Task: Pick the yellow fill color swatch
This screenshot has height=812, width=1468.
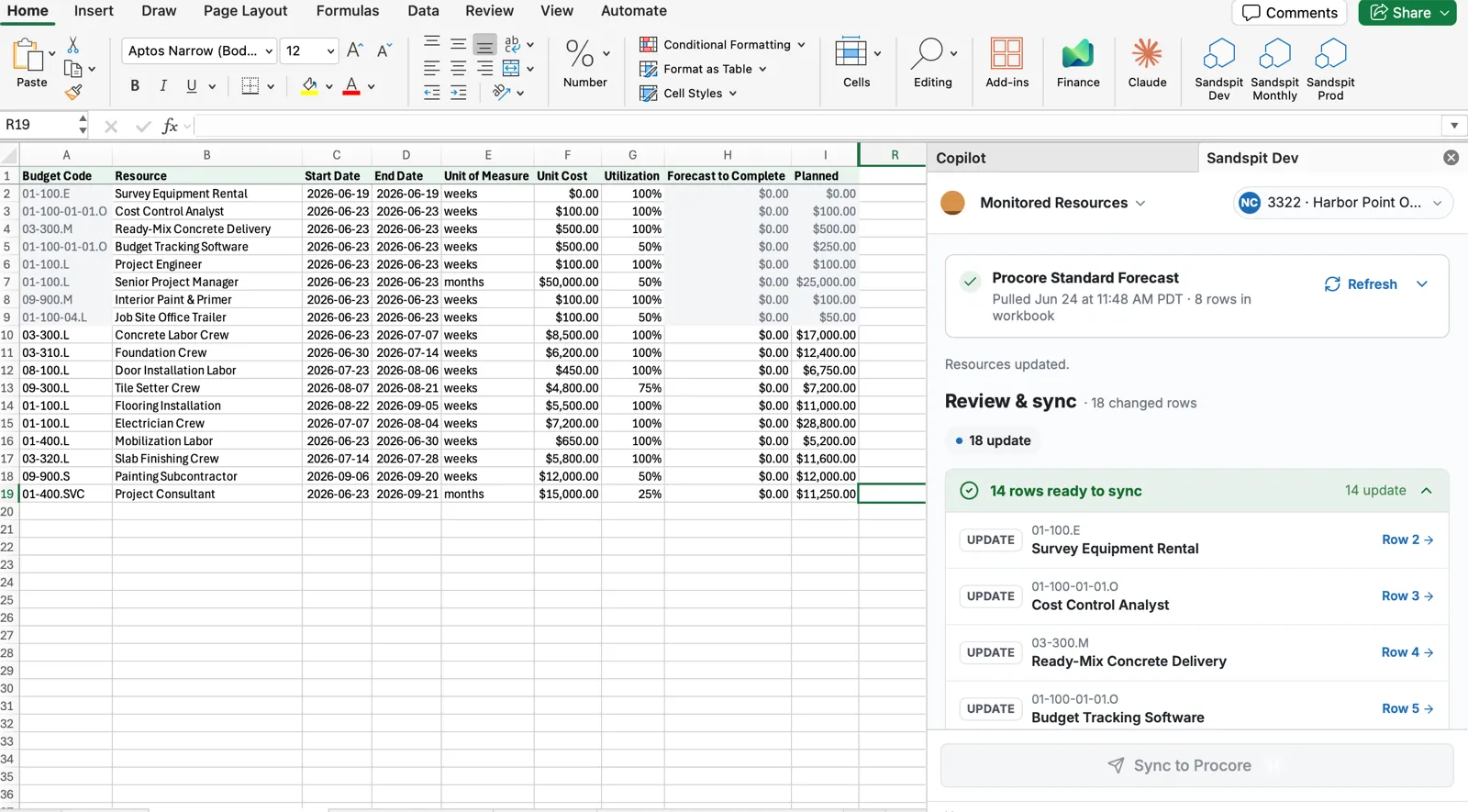Action: coord(309,86)
